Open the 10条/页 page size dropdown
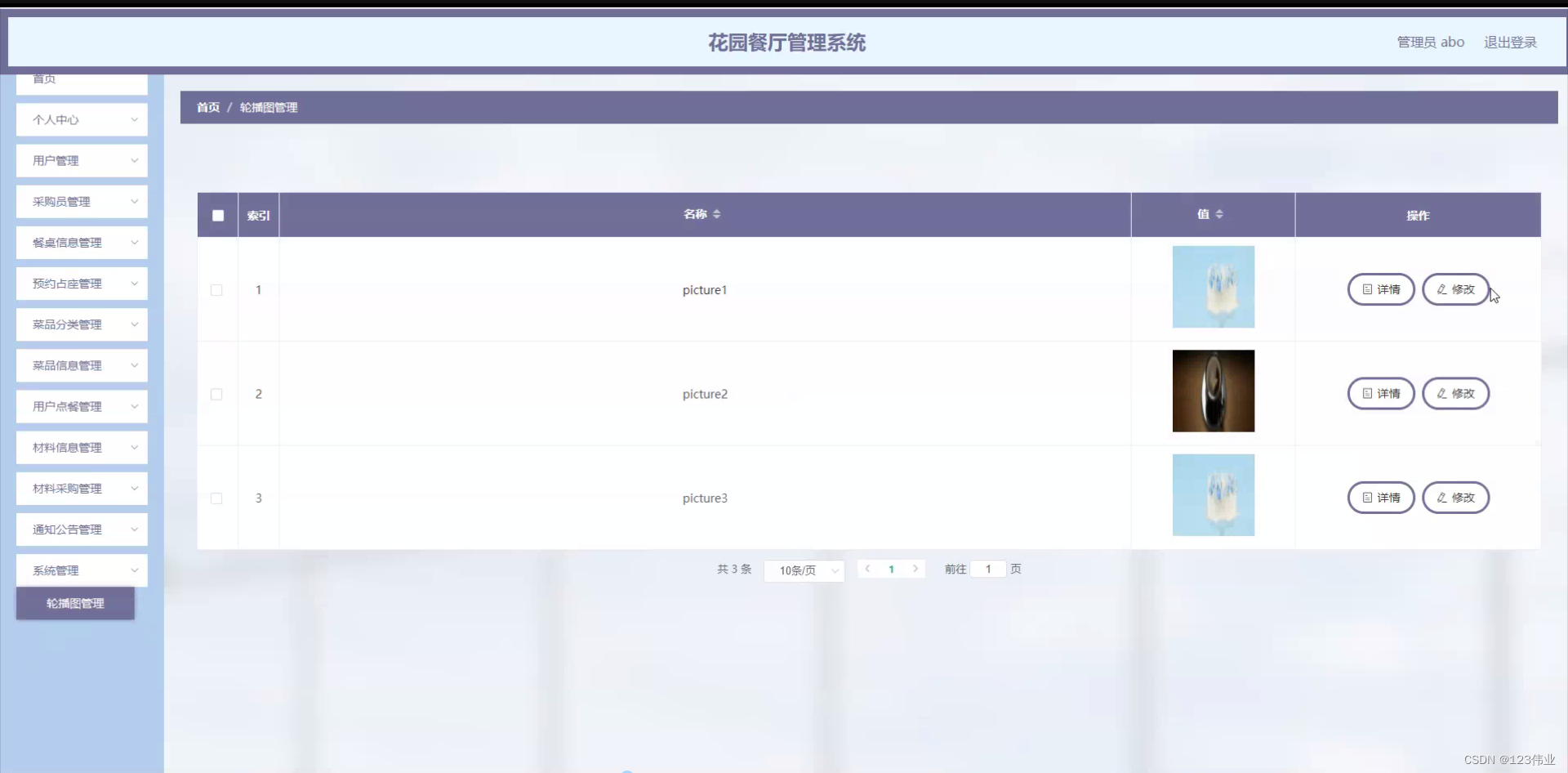The width and height of the screenshot is (1568, 773). [x=804, y=570]
